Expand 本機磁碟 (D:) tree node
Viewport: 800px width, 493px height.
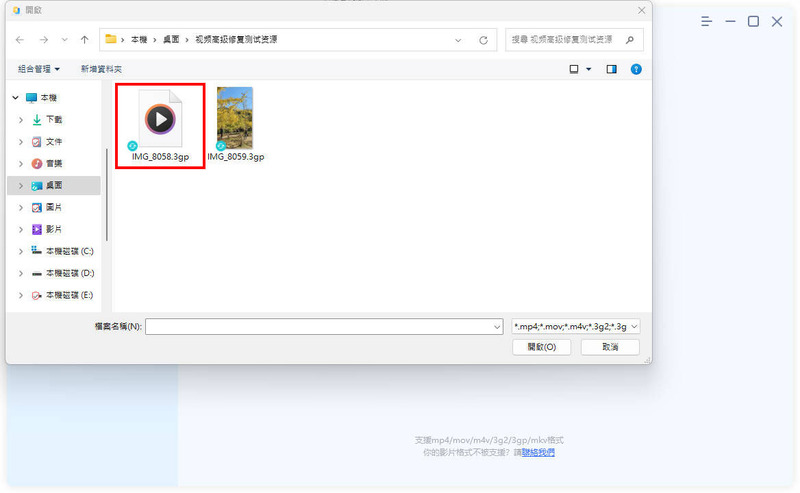tap(21, 274)
